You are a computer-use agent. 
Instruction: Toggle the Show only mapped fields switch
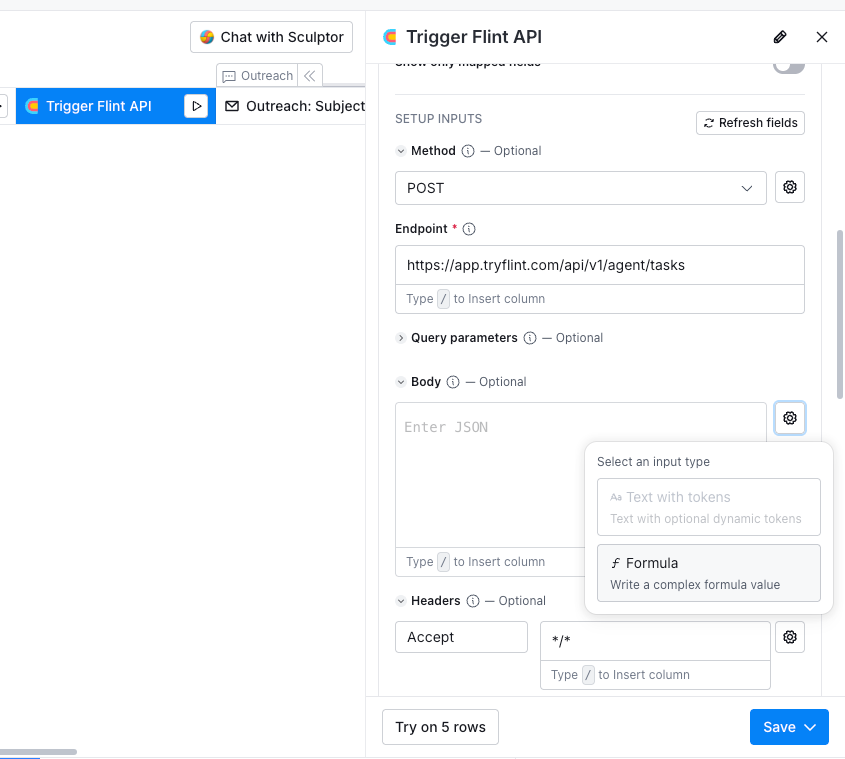788,62
